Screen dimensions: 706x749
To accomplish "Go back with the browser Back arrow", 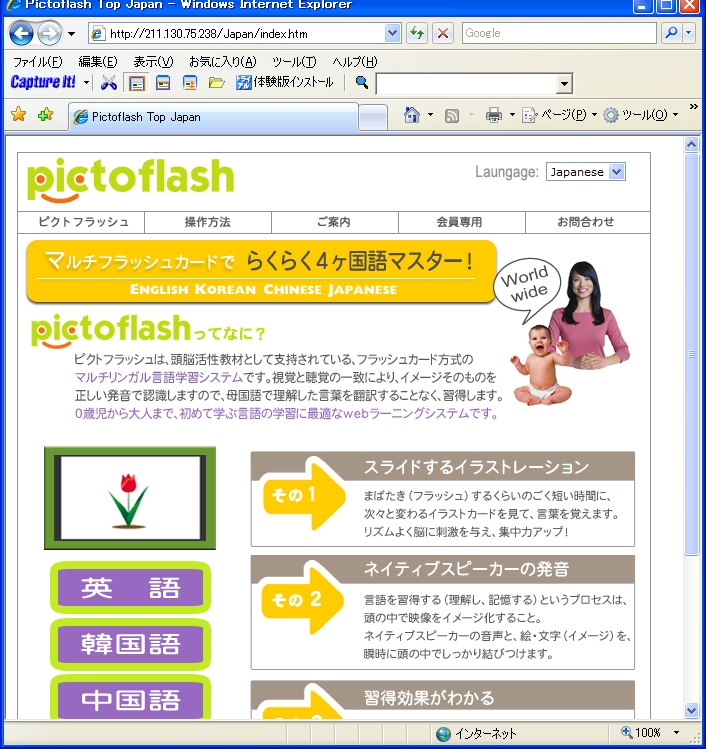I will coord(21,33).
